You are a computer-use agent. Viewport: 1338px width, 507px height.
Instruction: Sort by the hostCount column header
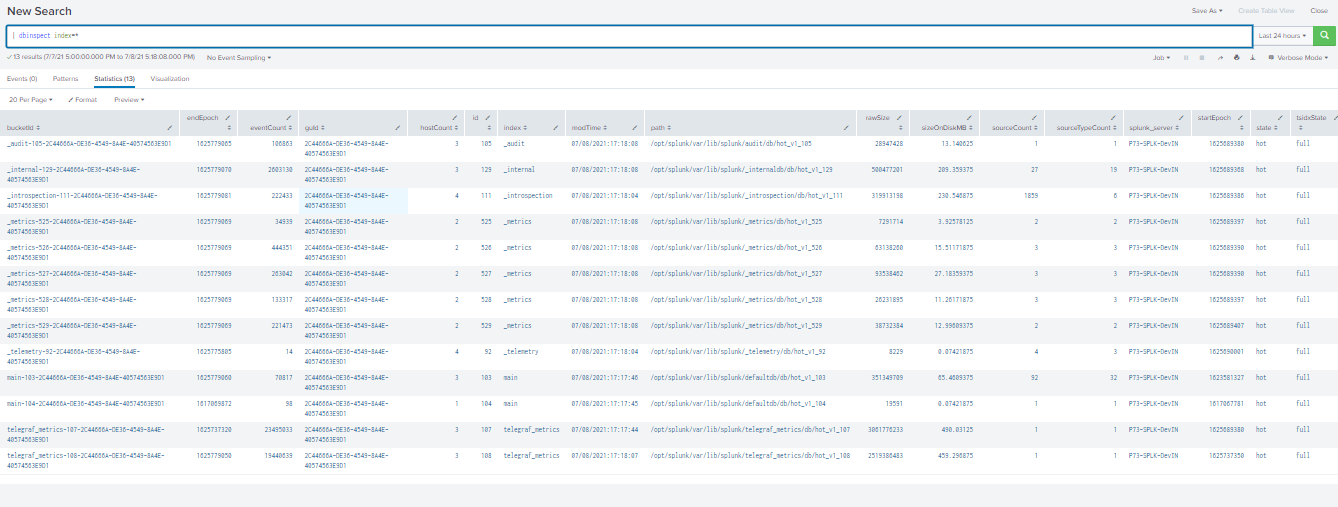tap(439, 128)
